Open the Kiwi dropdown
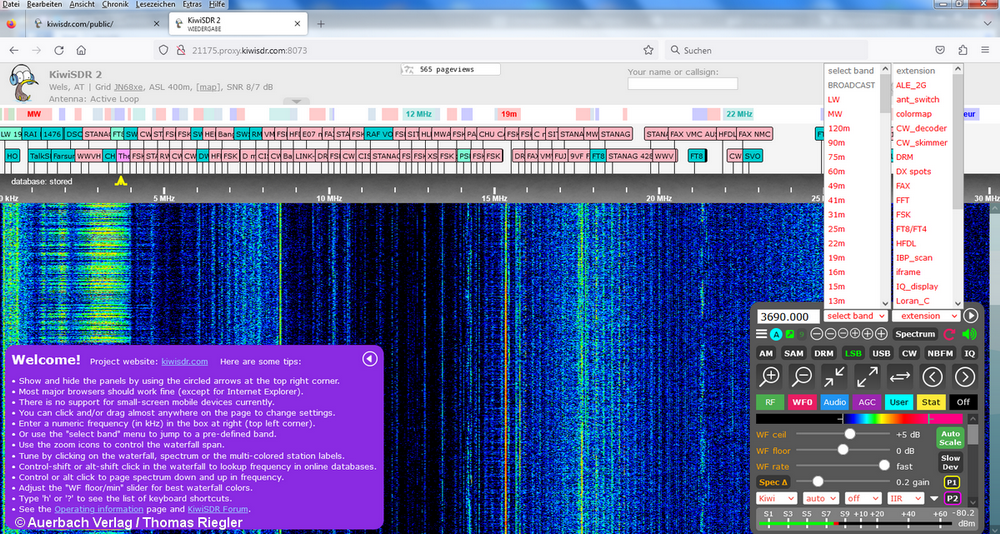Image resolution: width=1000 pixels, height=534 pixels. (776, 498)
